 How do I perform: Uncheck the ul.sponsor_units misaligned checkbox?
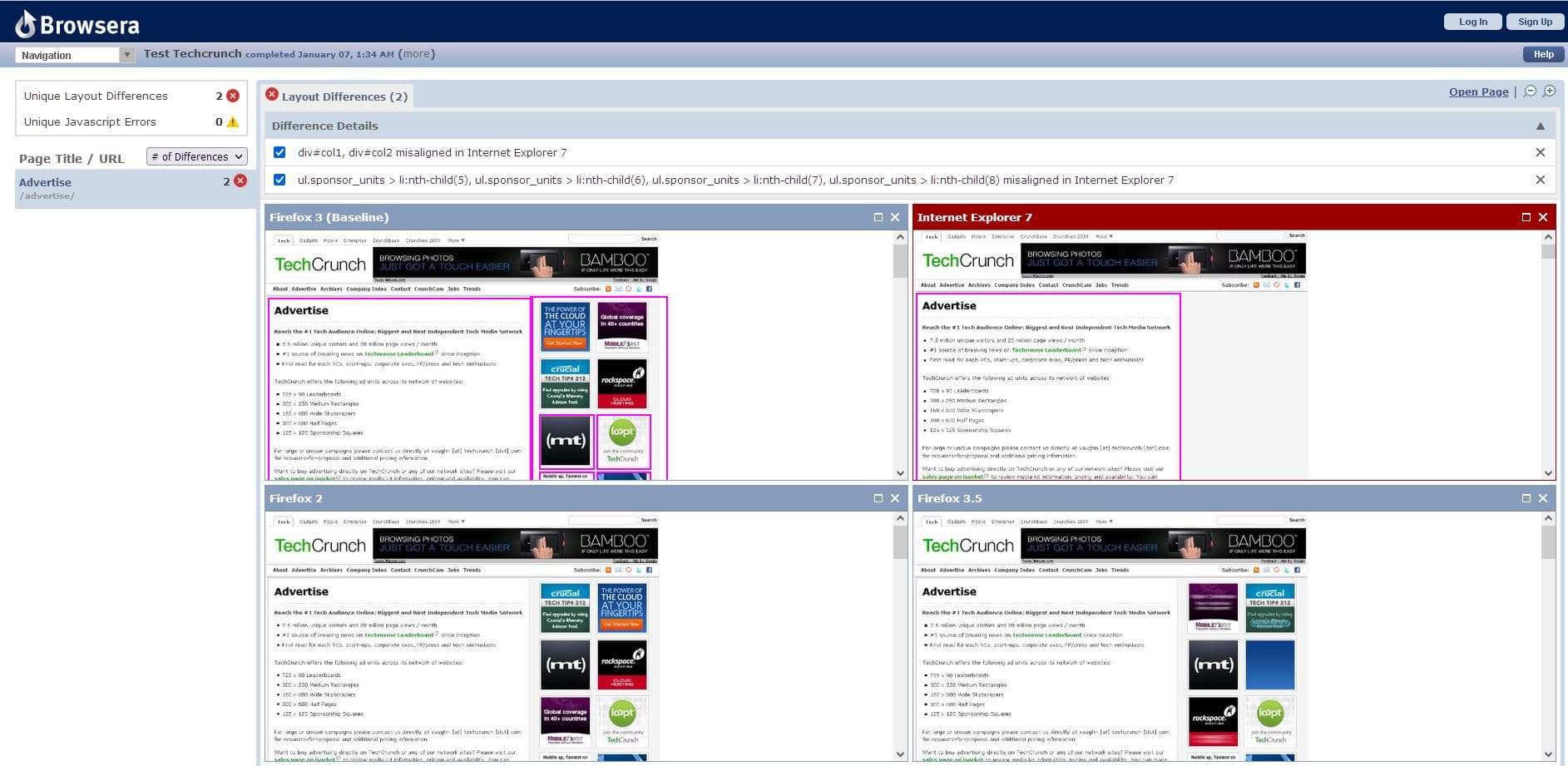[x=279, y=180]
